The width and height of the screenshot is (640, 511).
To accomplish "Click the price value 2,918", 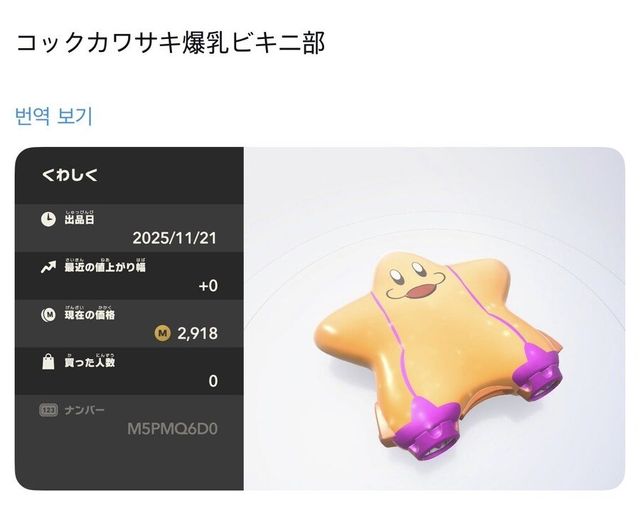I will tap(198, 333).
